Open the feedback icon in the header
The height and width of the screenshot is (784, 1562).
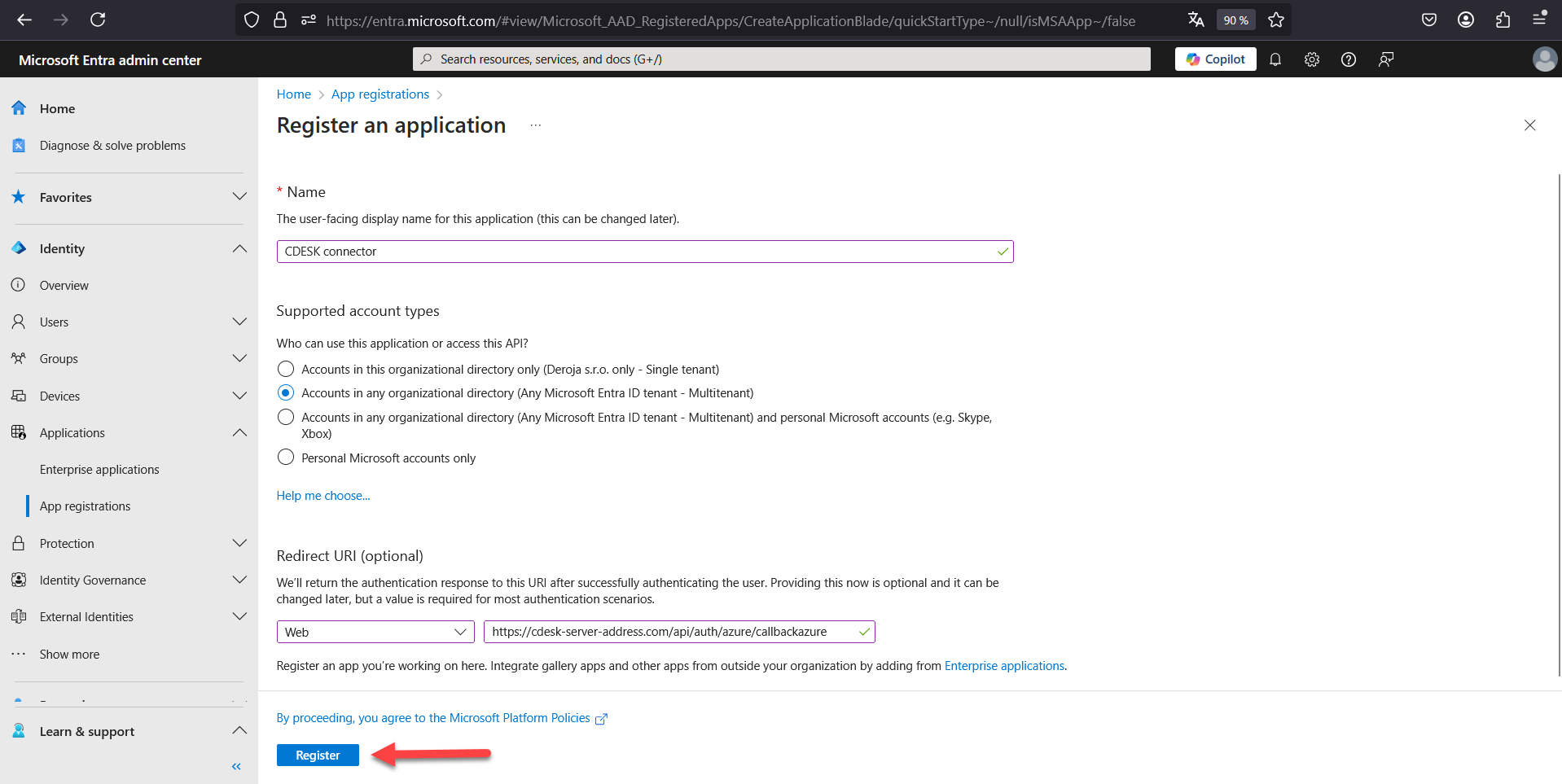(1385, 59)
